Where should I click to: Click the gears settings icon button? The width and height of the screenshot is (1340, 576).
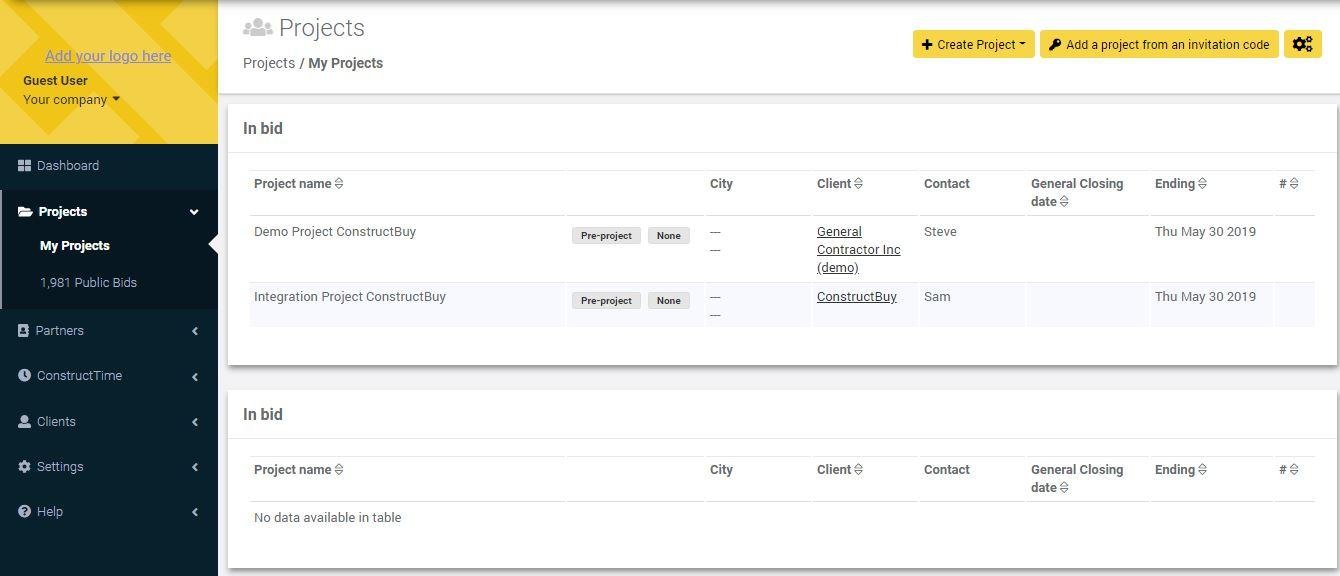[x=1302, y=44]
